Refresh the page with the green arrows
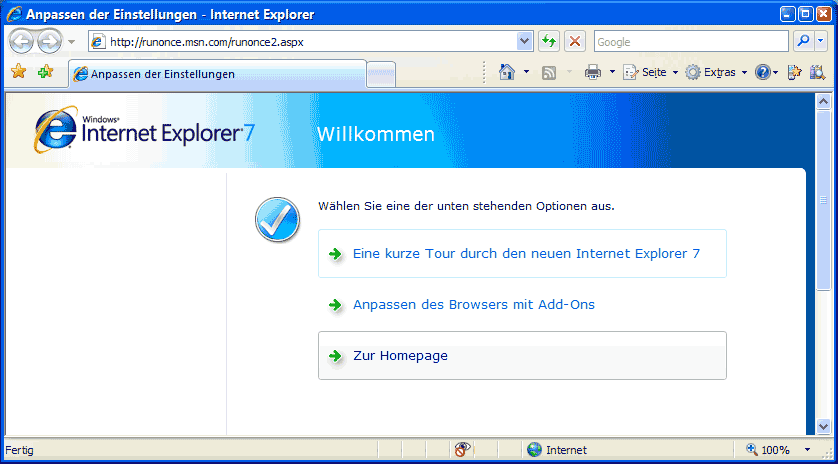838x464 pixels. [x=548, y=41]
